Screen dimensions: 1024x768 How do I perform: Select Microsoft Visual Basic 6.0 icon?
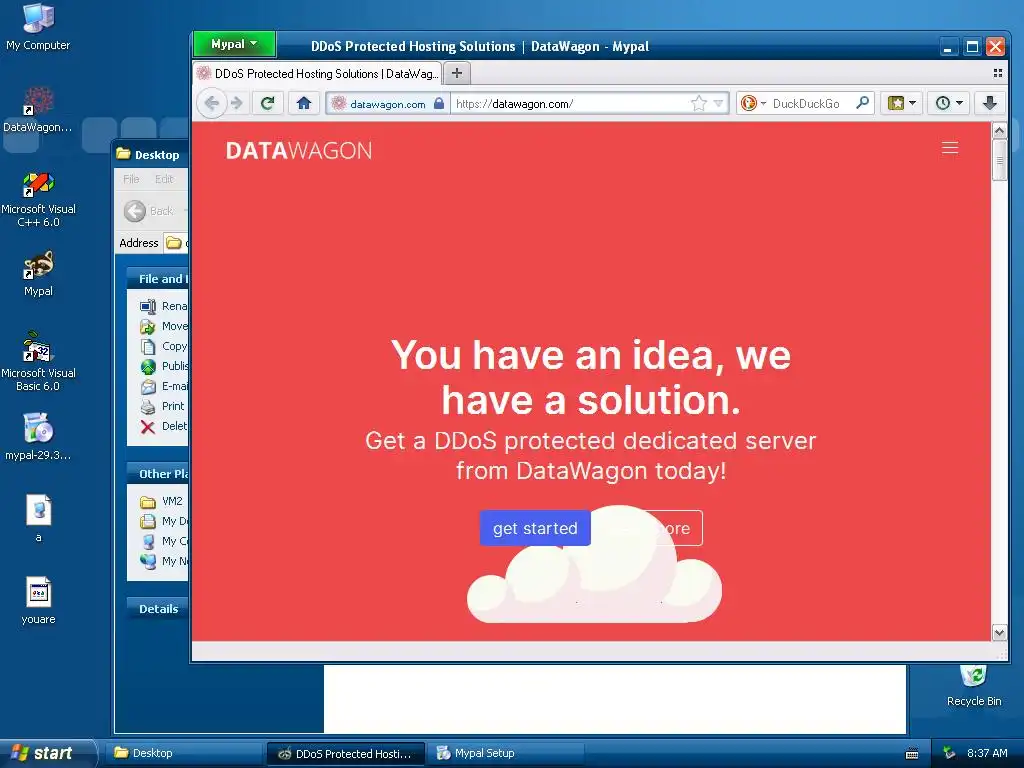click(x=38, y=361)
